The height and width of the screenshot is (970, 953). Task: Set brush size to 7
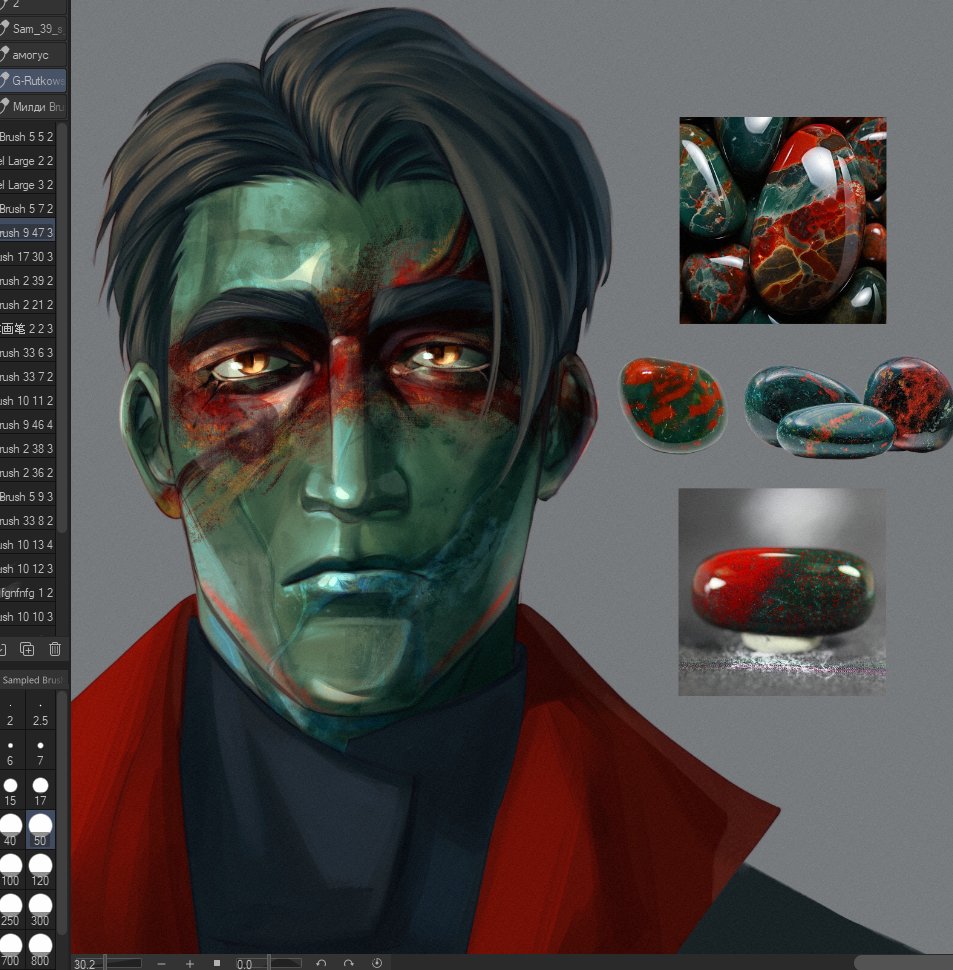[x=40, y=752]
